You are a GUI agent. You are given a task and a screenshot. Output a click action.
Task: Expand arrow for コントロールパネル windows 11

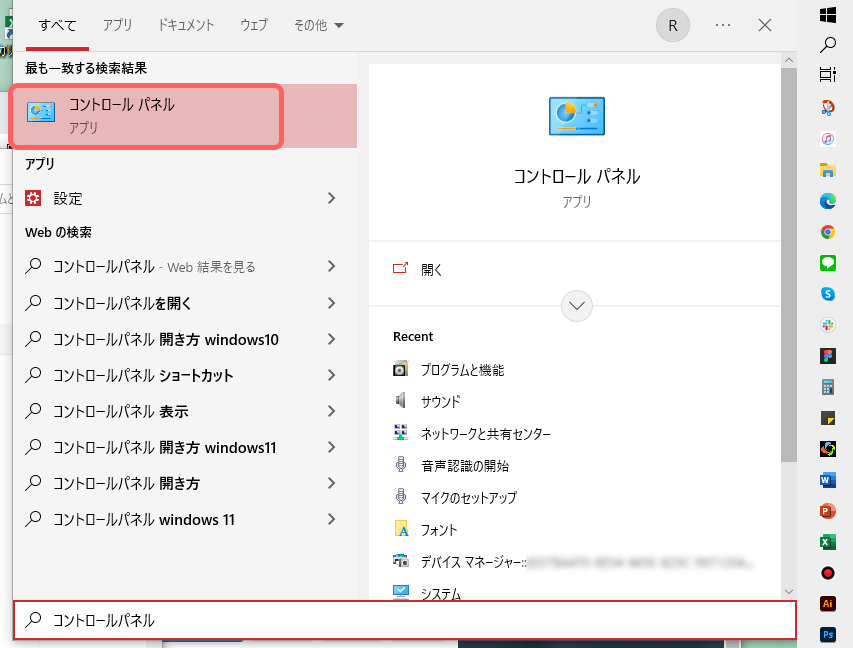[x=332, y=520]
